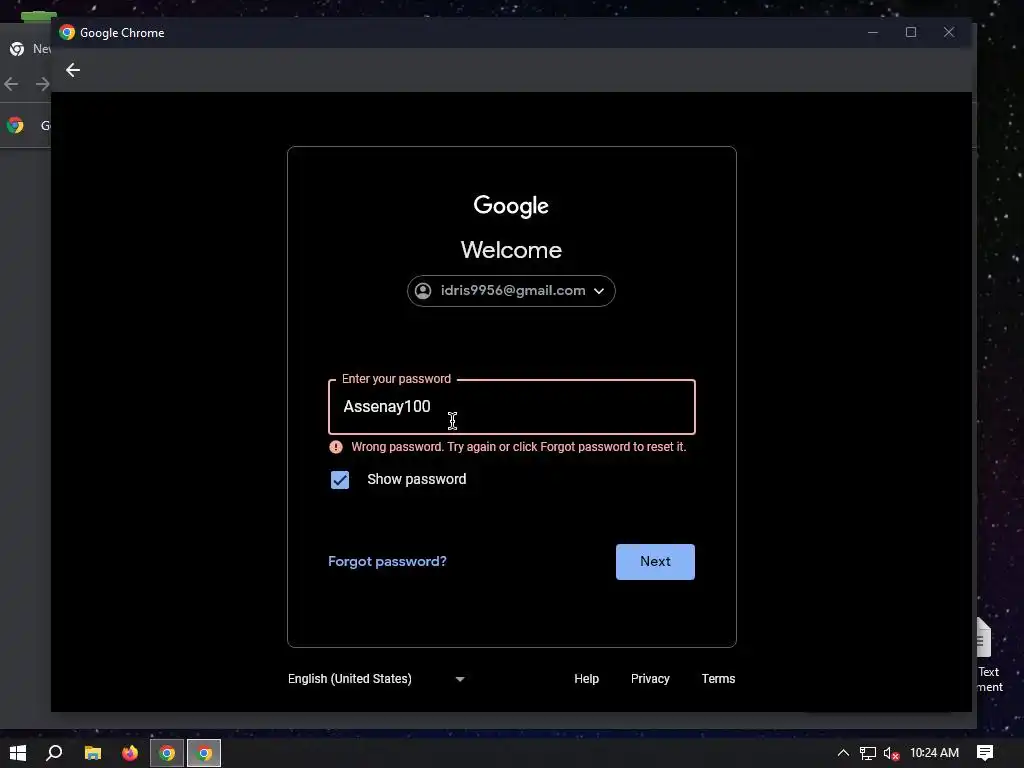This screenshot has width=1024, height=768.
Task: Uncheck the Show password checkbox
Action: (x=340, y=480)
